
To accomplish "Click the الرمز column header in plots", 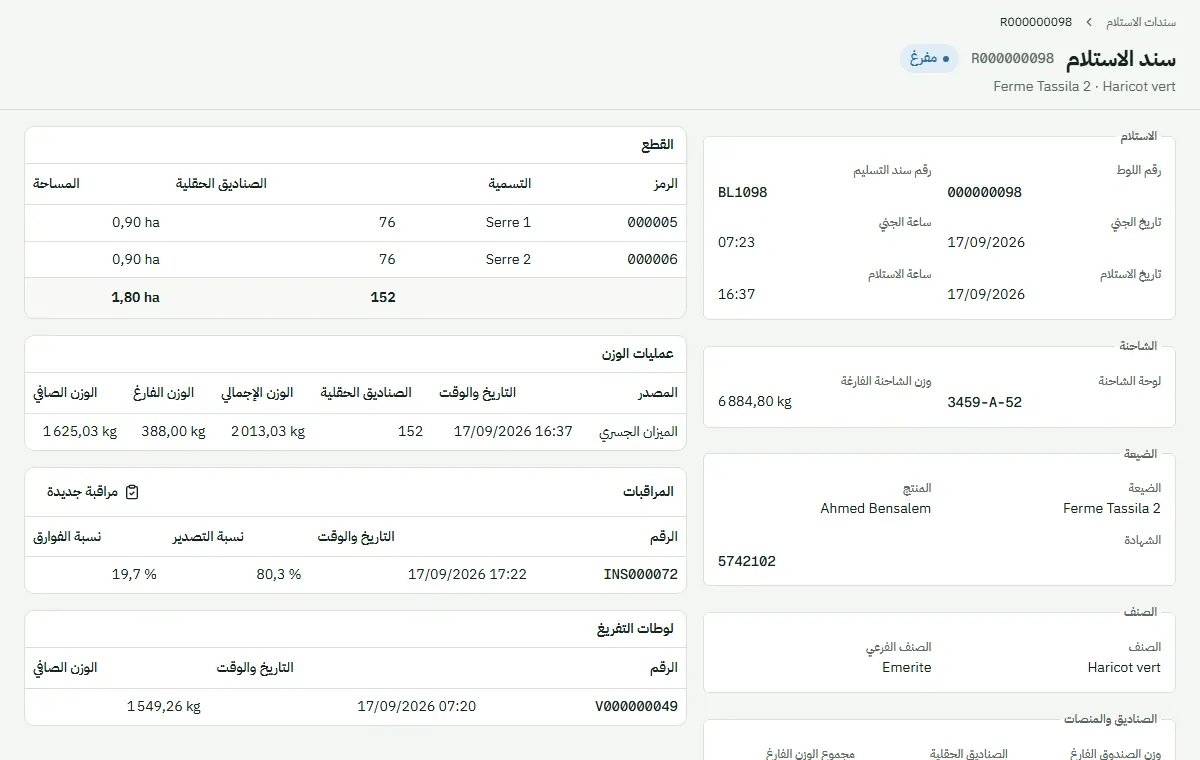I will [664, 184].
